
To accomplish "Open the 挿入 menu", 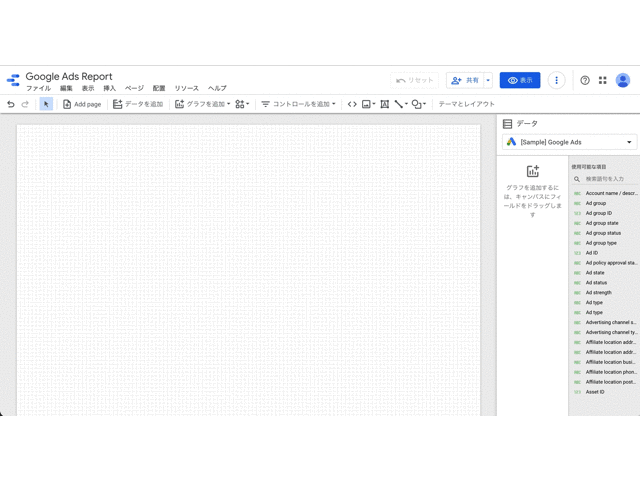I will 110,89.
